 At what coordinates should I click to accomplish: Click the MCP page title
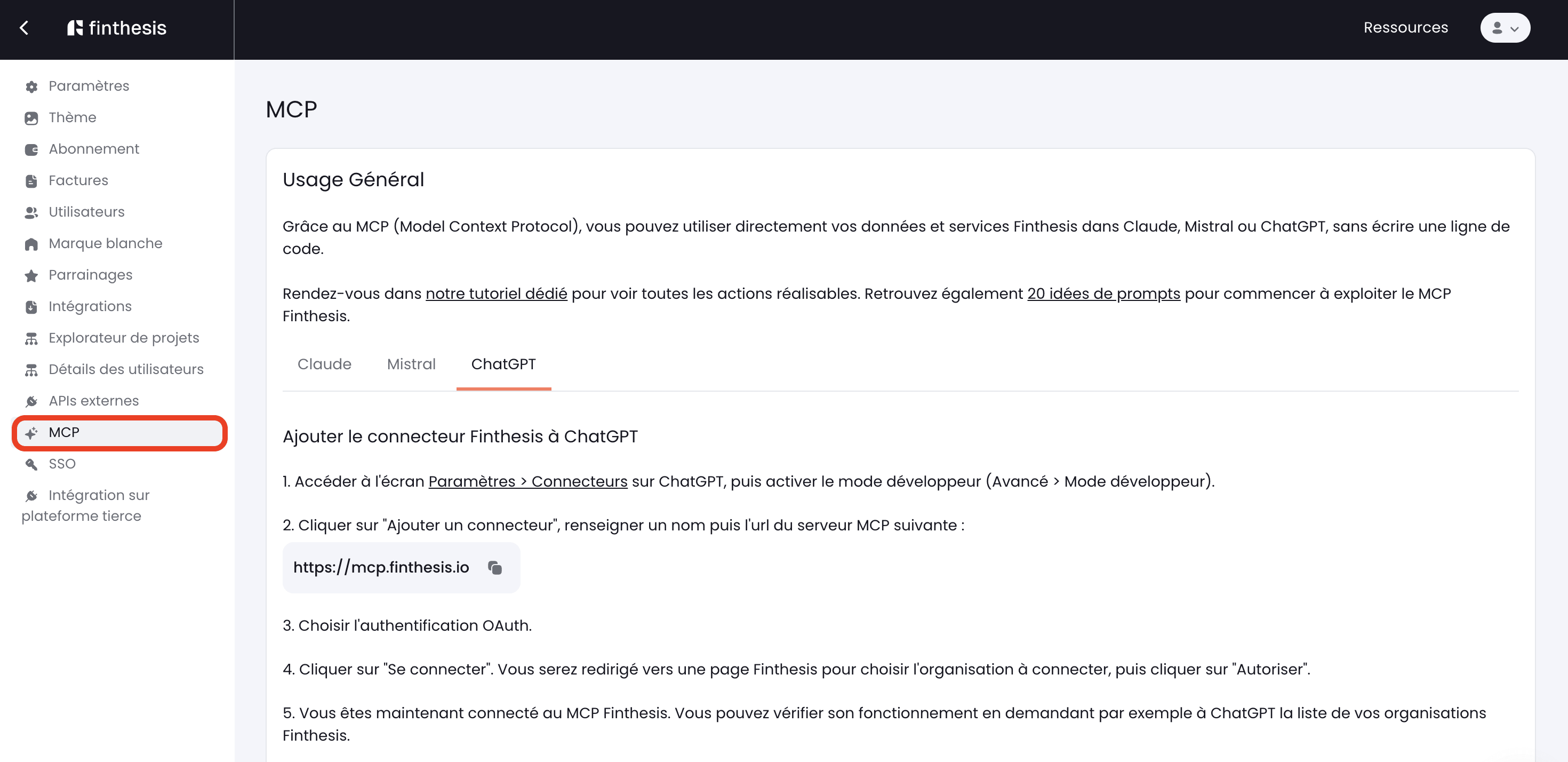[x=292, y=109]
